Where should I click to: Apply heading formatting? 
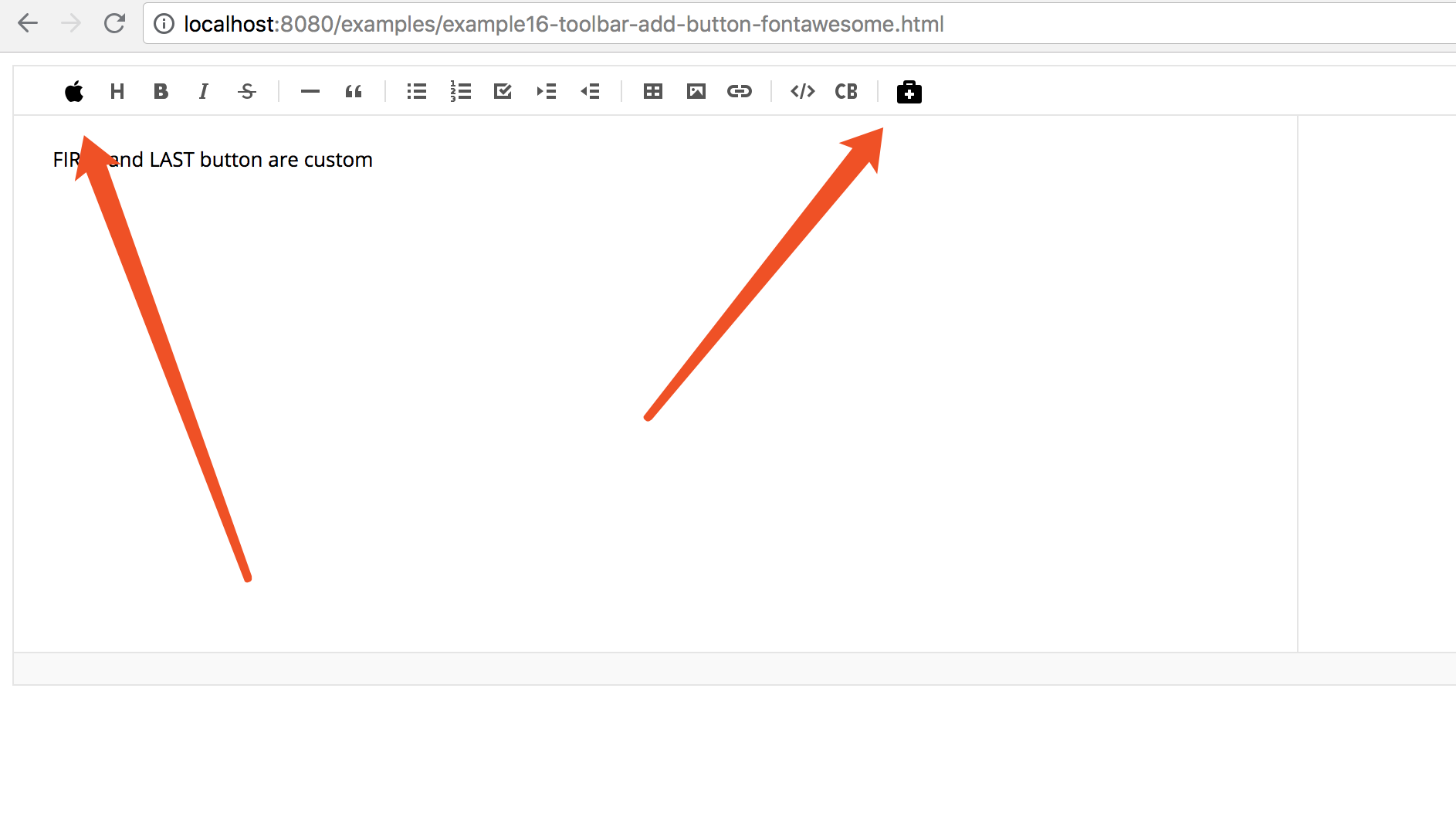pyautogui.click(x=117, y=91)
